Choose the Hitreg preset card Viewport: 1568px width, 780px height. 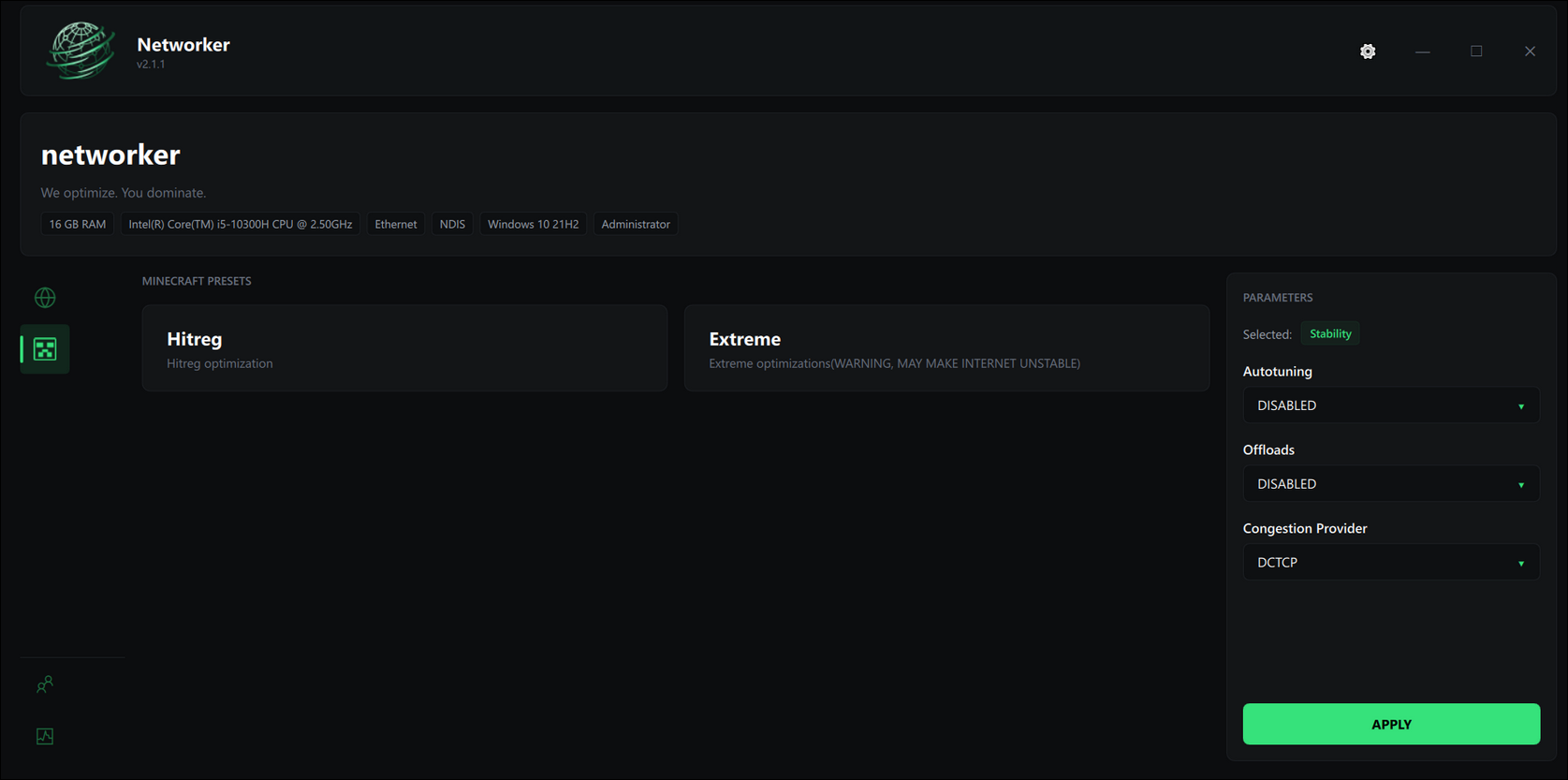tap(404, 348)
